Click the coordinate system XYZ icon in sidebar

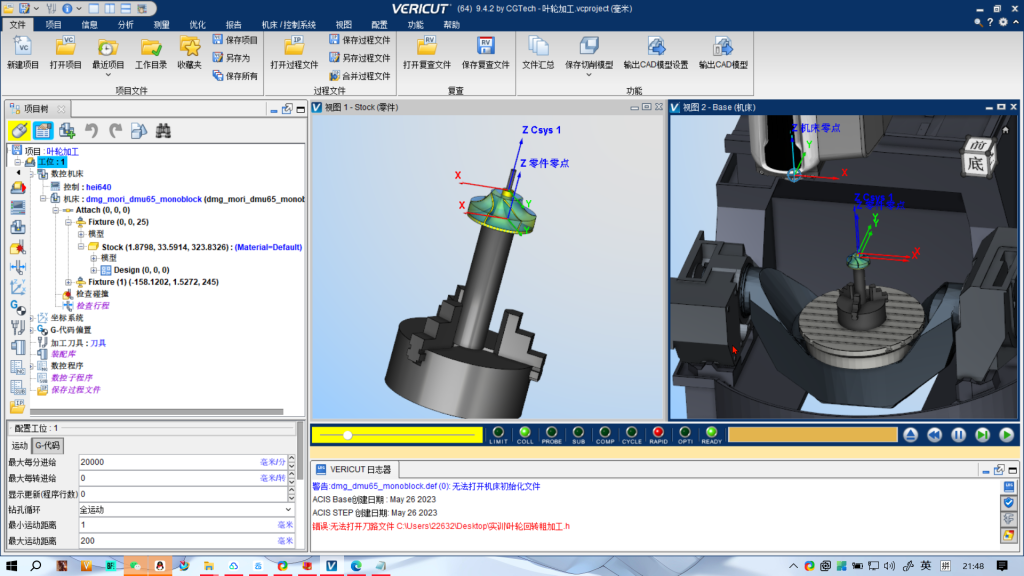pyautogui.click(x=18, y=287)
